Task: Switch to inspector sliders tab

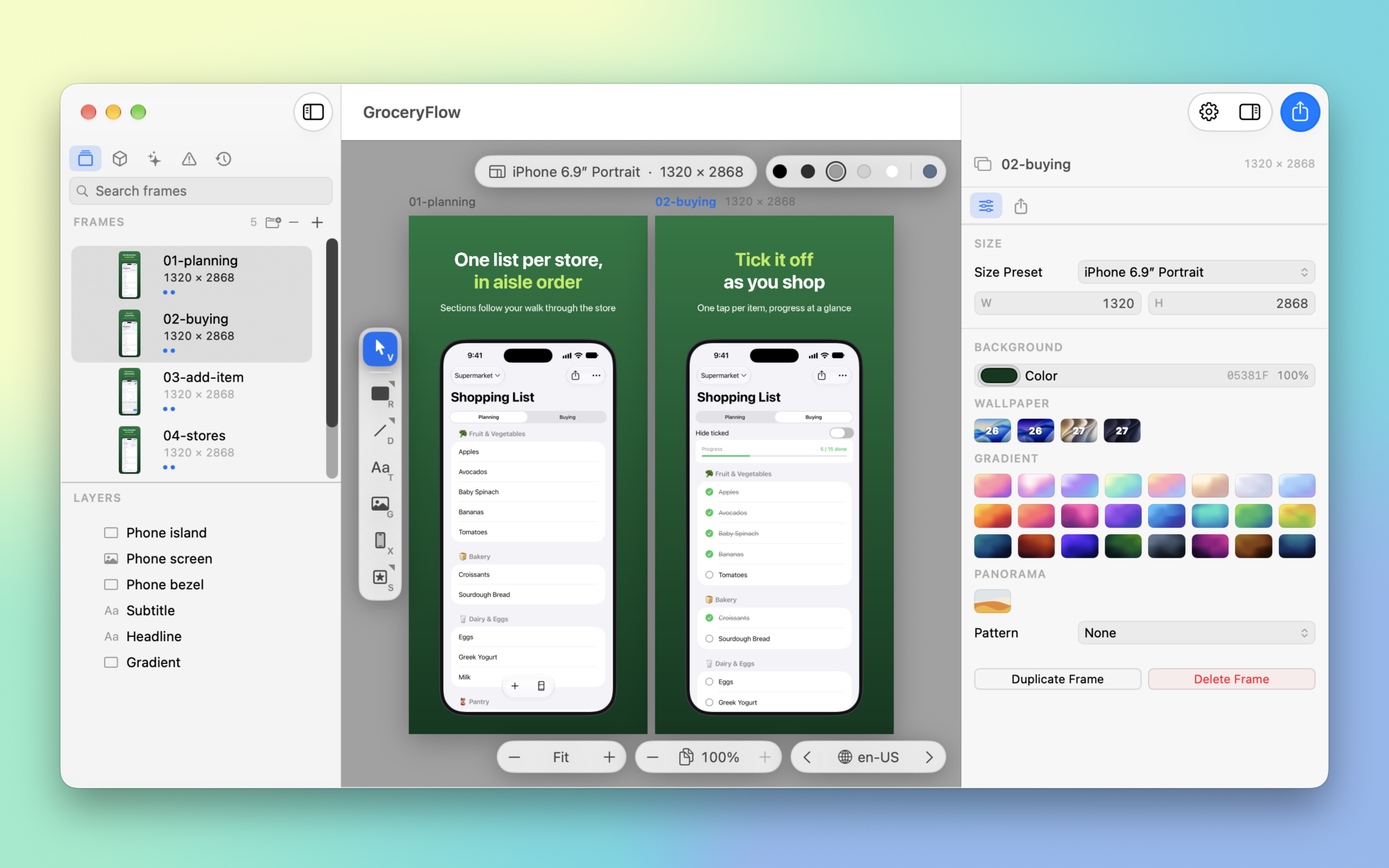Action: 986,206
